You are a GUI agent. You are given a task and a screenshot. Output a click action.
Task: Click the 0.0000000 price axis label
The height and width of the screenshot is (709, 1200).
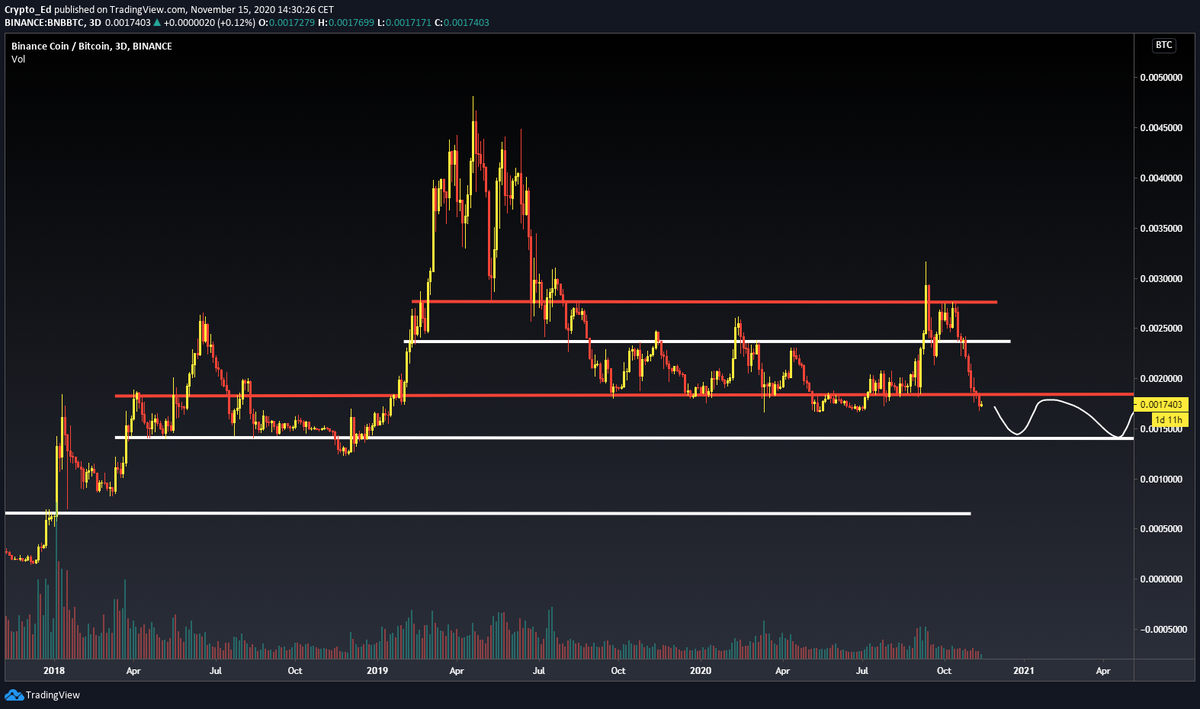pos(1163,580)
